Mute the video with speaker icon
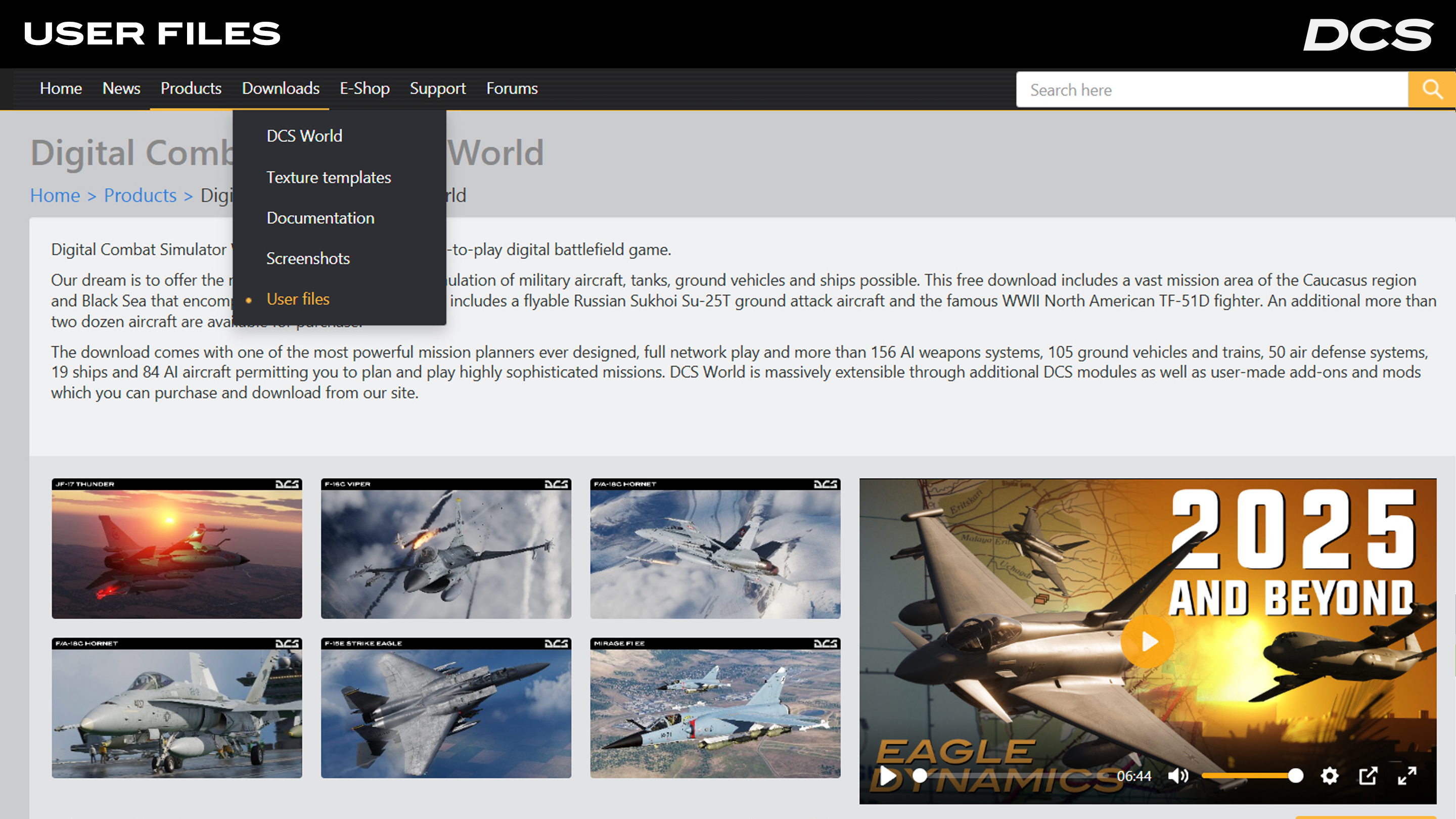1456x819 pixels. point(1178,776)
